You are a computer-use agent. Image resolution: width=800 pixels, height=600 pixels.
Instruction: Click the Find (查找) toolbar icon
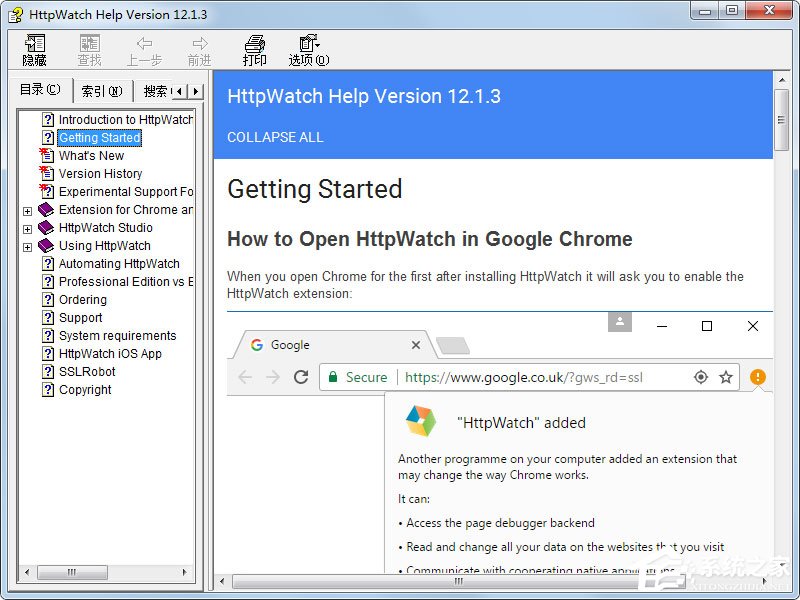tap(89, 43)
